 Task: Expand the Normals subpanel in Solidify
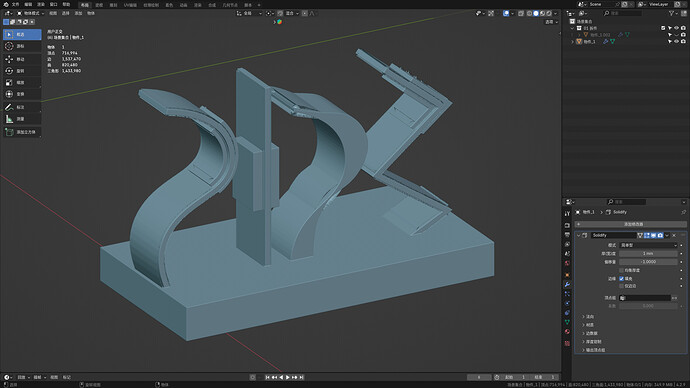[x=590, y=316]
